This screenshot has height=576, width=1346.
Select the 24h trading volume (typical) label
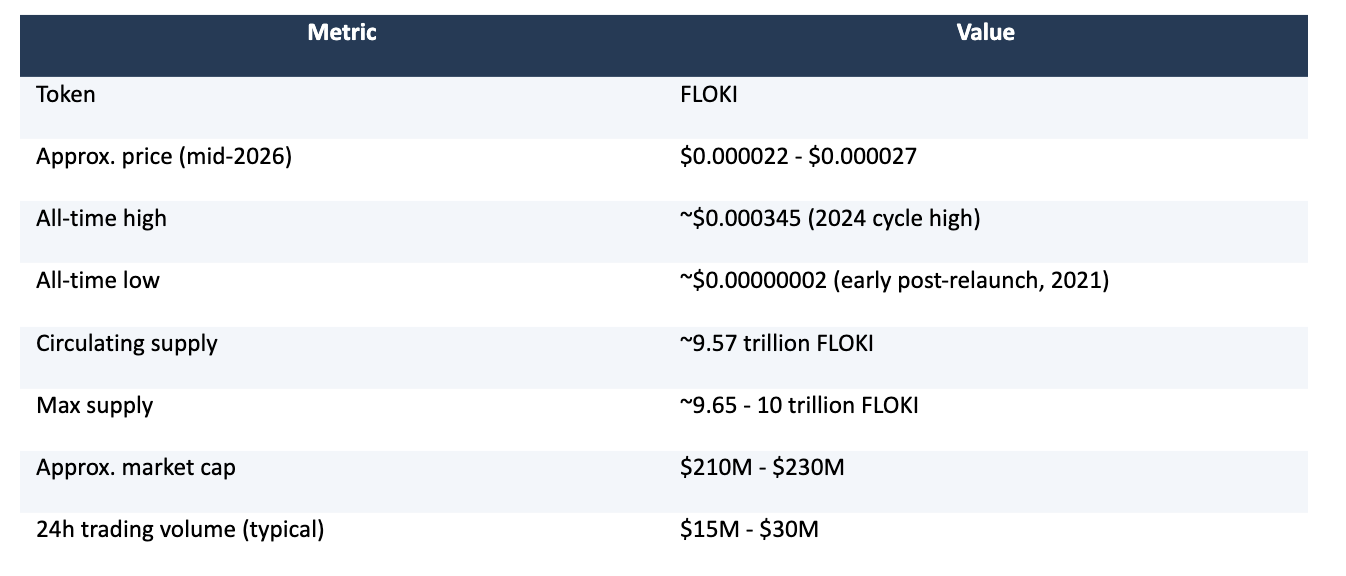tap(180, 529)
